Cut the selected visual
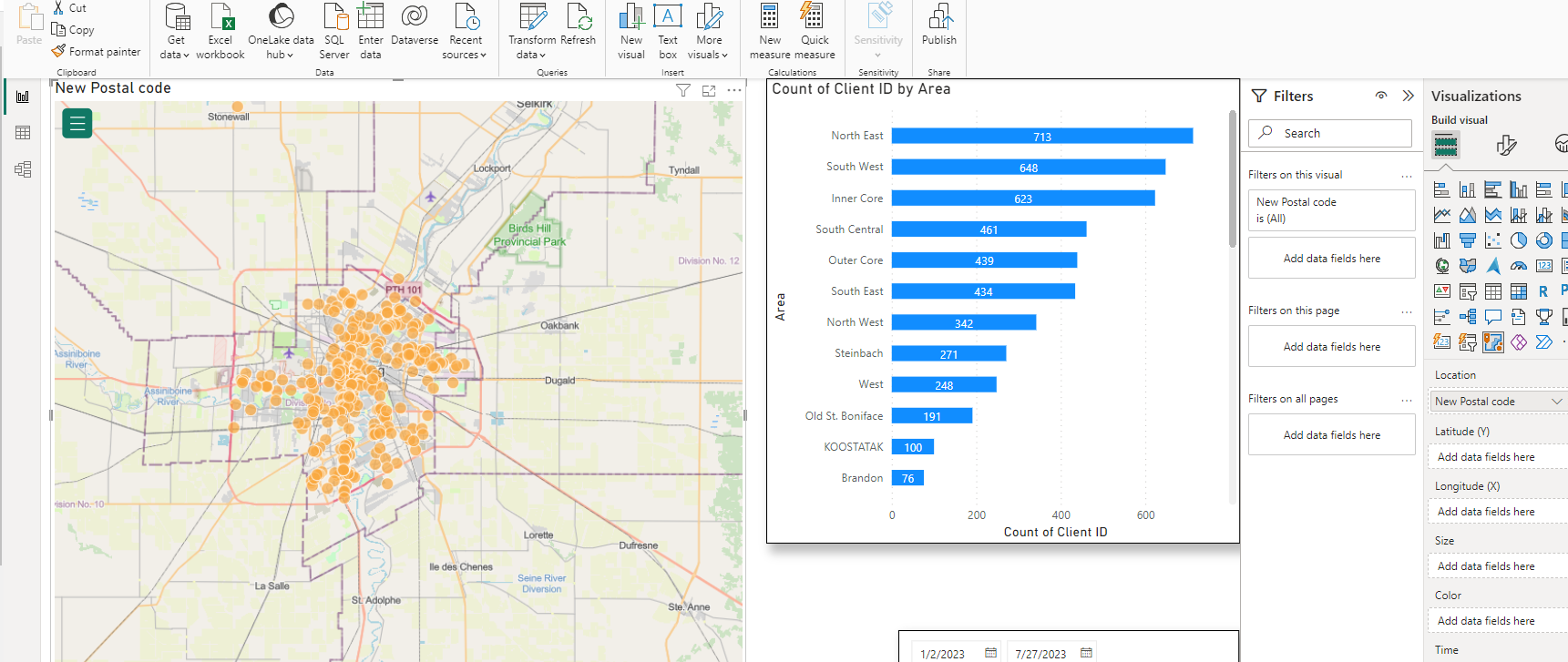Image resolution: width=1568 pixels, height=662 pixels. (x=70, y=8)
